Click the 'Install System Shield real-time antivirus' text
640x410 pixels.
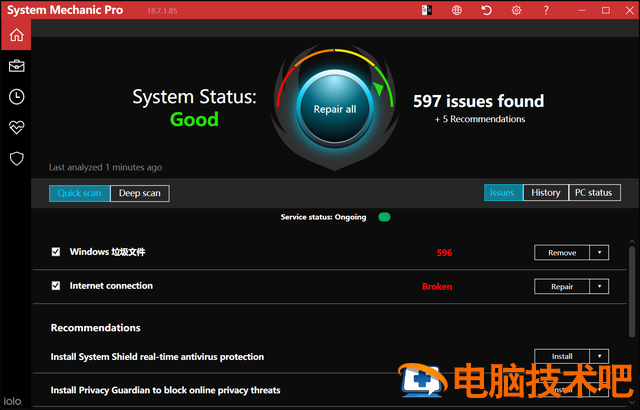(x=157, y=357)
